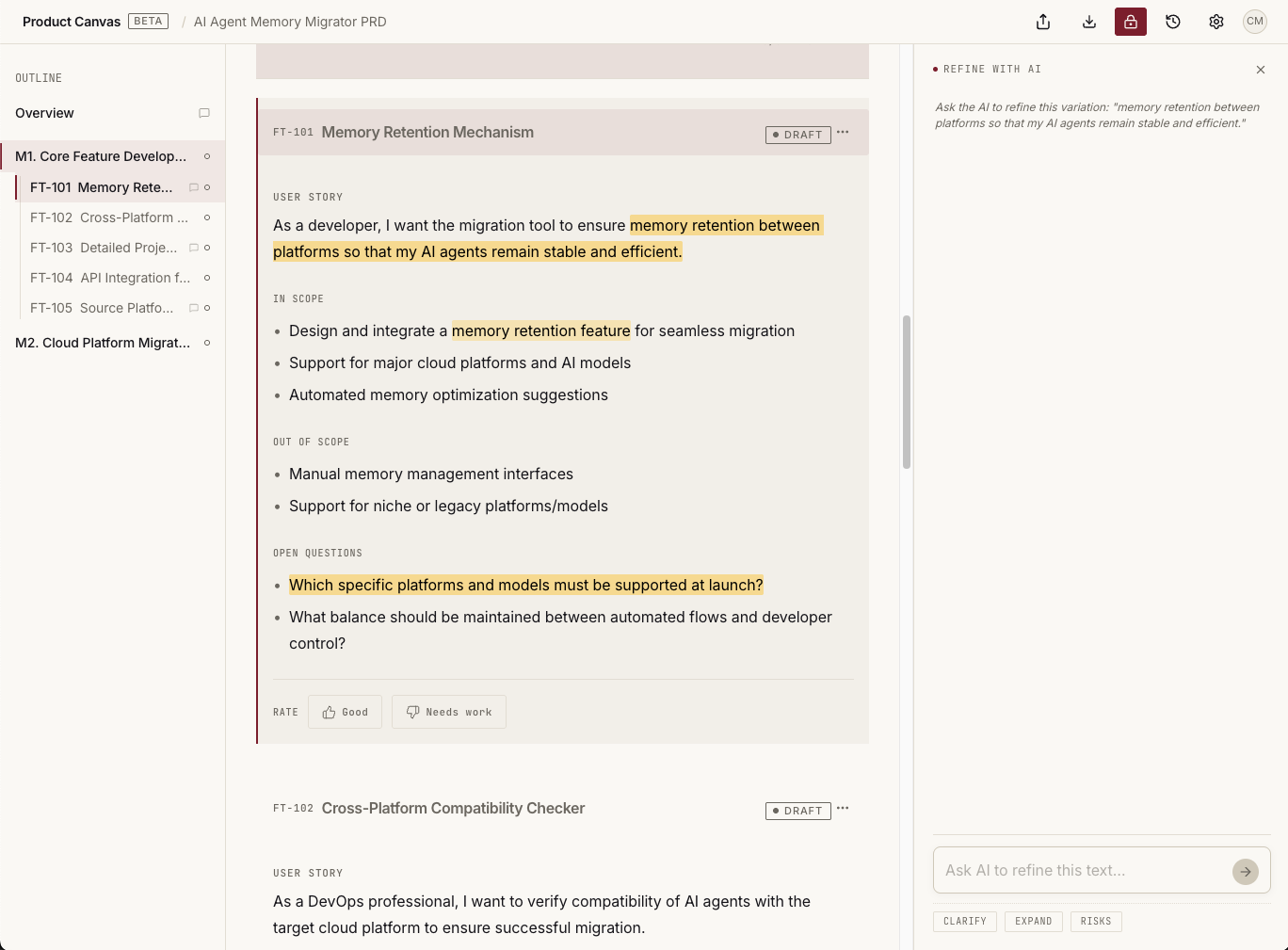Click the share/export upload icon

pos(1043,22)
